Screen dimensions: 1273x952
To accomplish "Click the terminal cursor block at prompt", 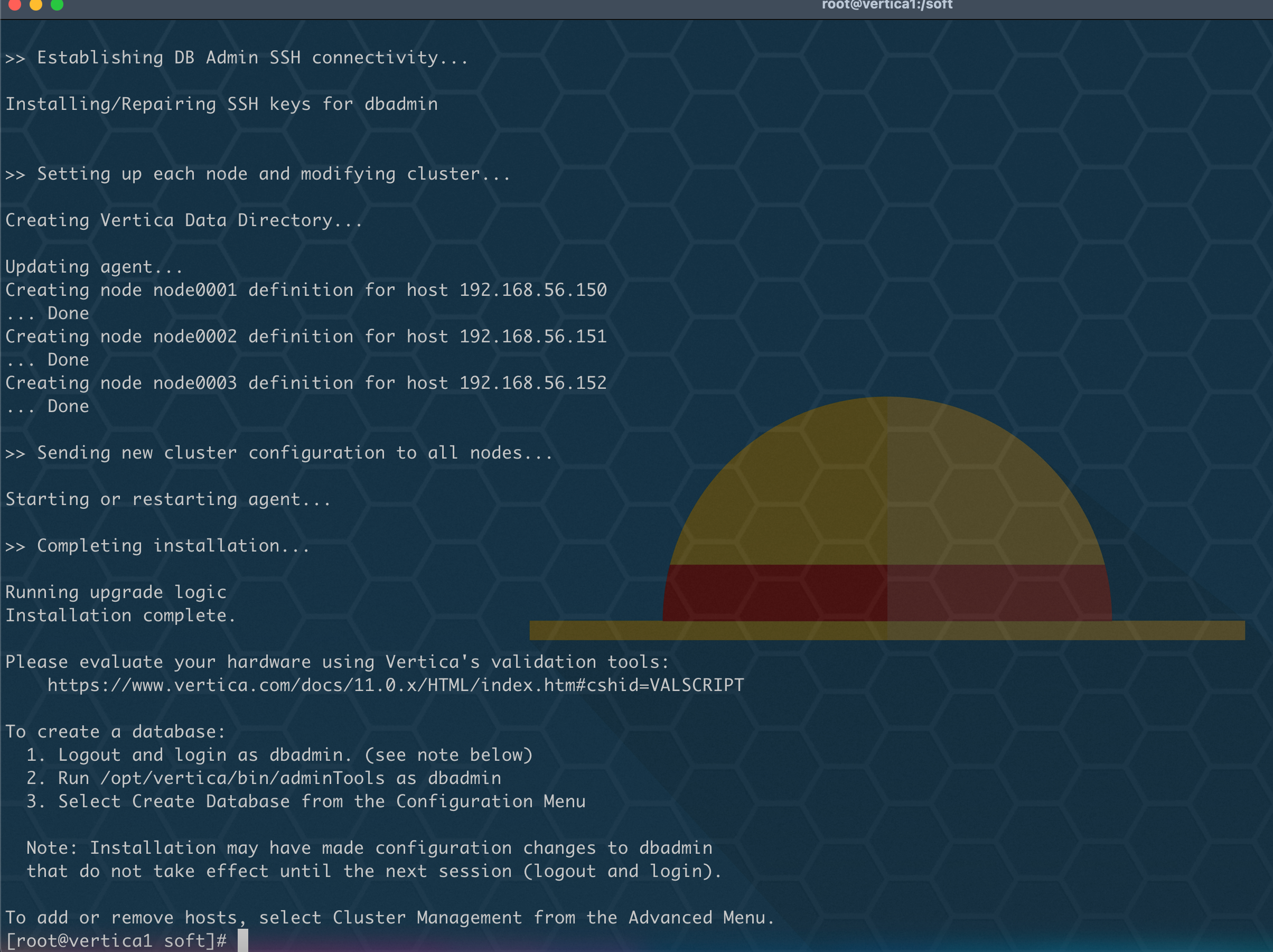I will click(243, 940).
